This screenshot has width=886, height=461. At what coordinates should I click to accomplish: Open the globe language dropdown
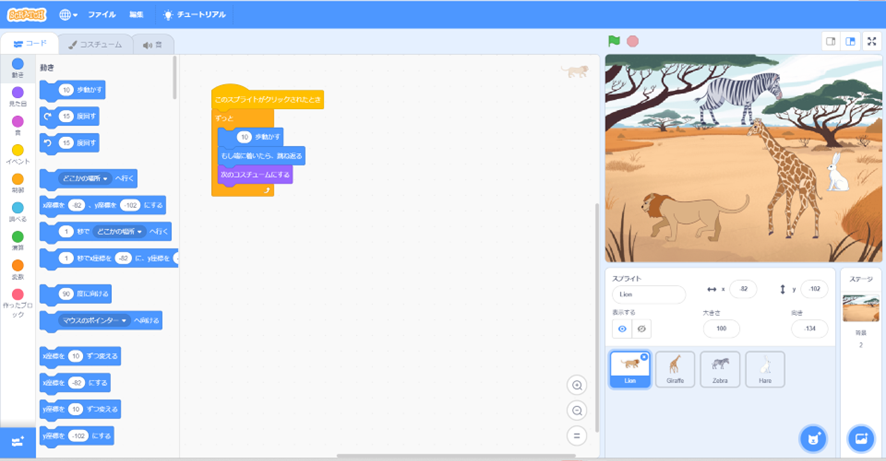coord(68,15)
